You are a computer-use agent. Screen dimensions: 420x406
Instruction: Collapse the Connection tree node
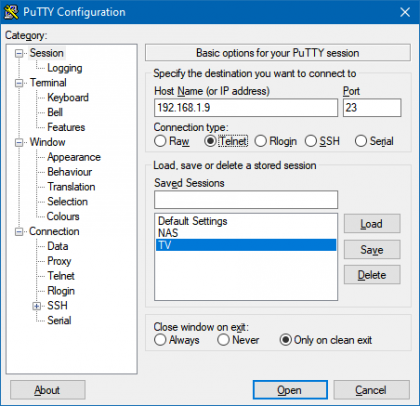[19, 231]
